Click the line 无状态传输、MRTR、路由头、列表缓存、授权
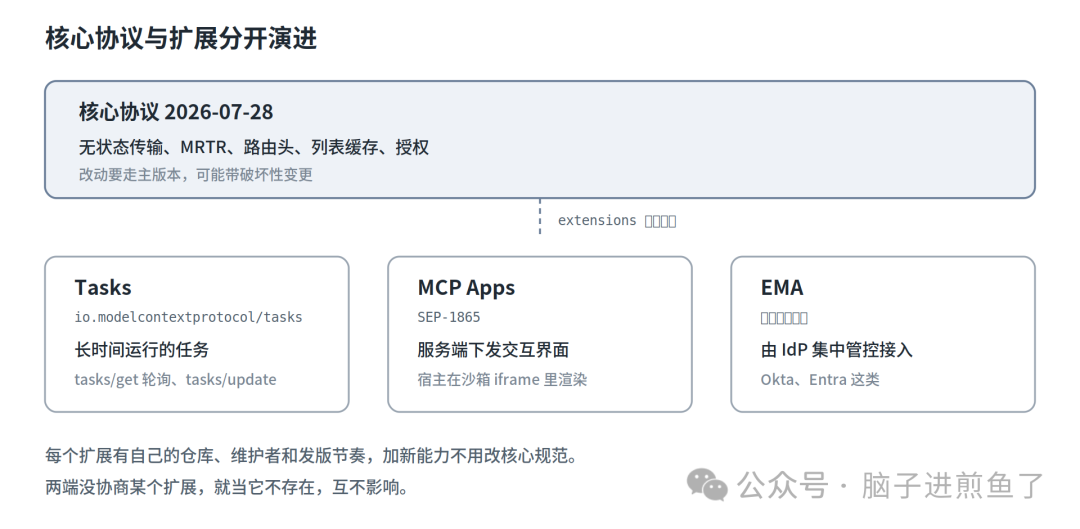 (x=253, y=147)
